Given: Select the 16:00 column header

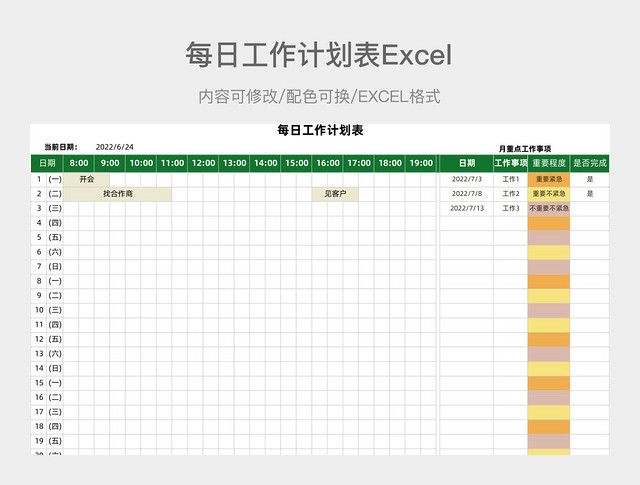Looking at the screenshot, I should [328, 163].
